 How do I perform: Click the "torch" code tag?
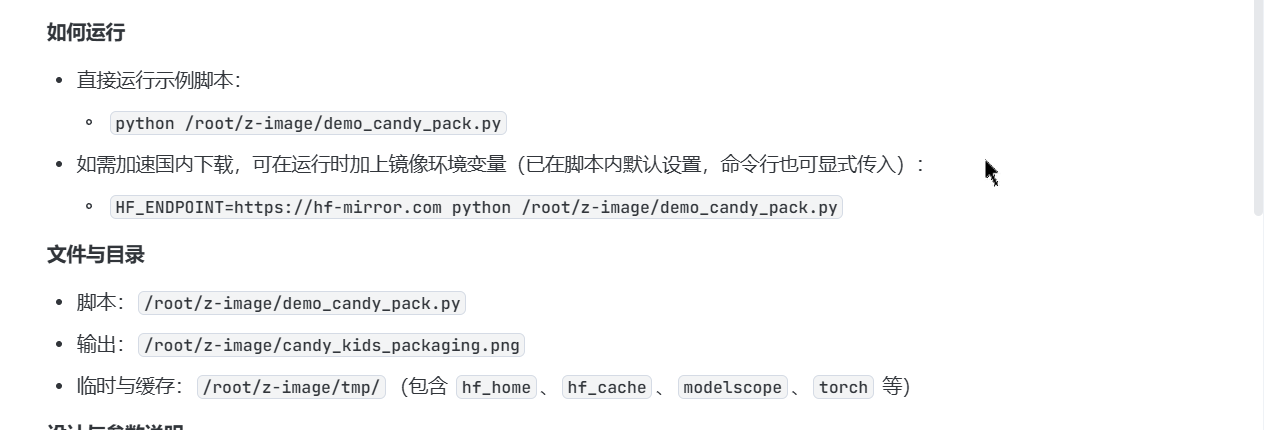[x=843, y=388]
